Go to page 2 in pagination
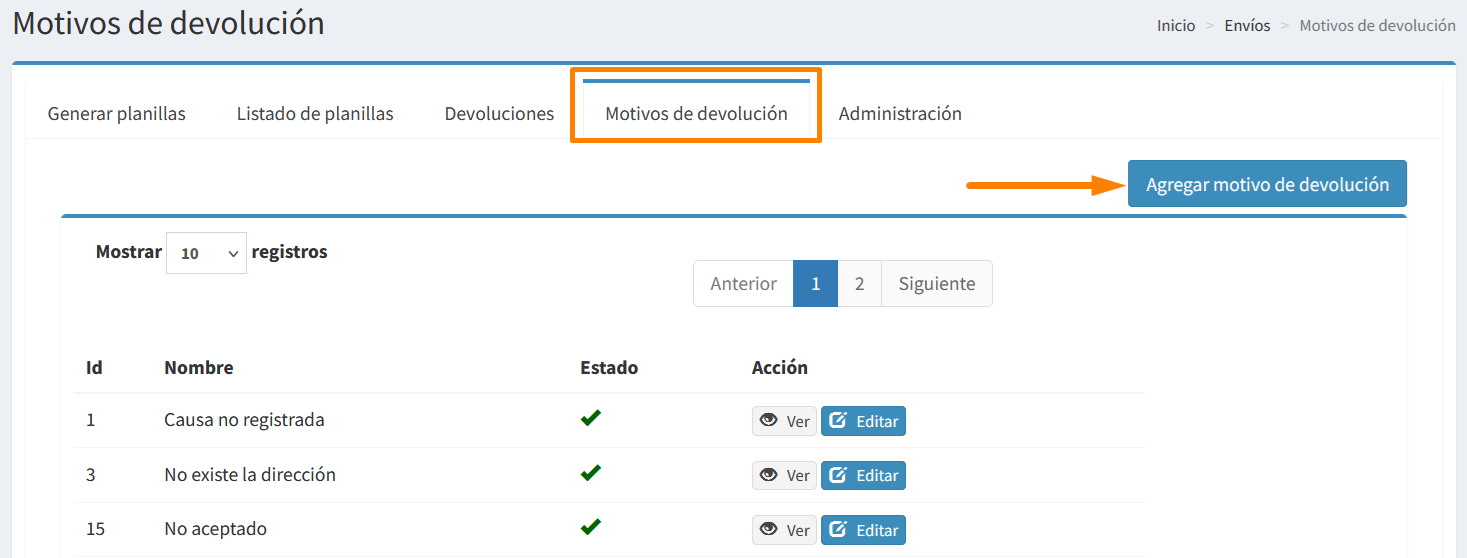The width and height of the screenshot is (1467, 558). point(859,283)
